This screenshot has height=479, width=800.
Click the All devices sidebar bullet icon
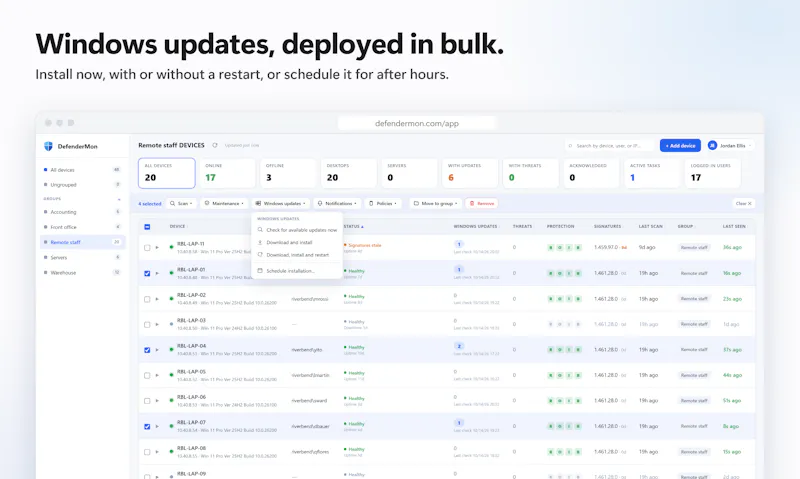coord(45,170)
